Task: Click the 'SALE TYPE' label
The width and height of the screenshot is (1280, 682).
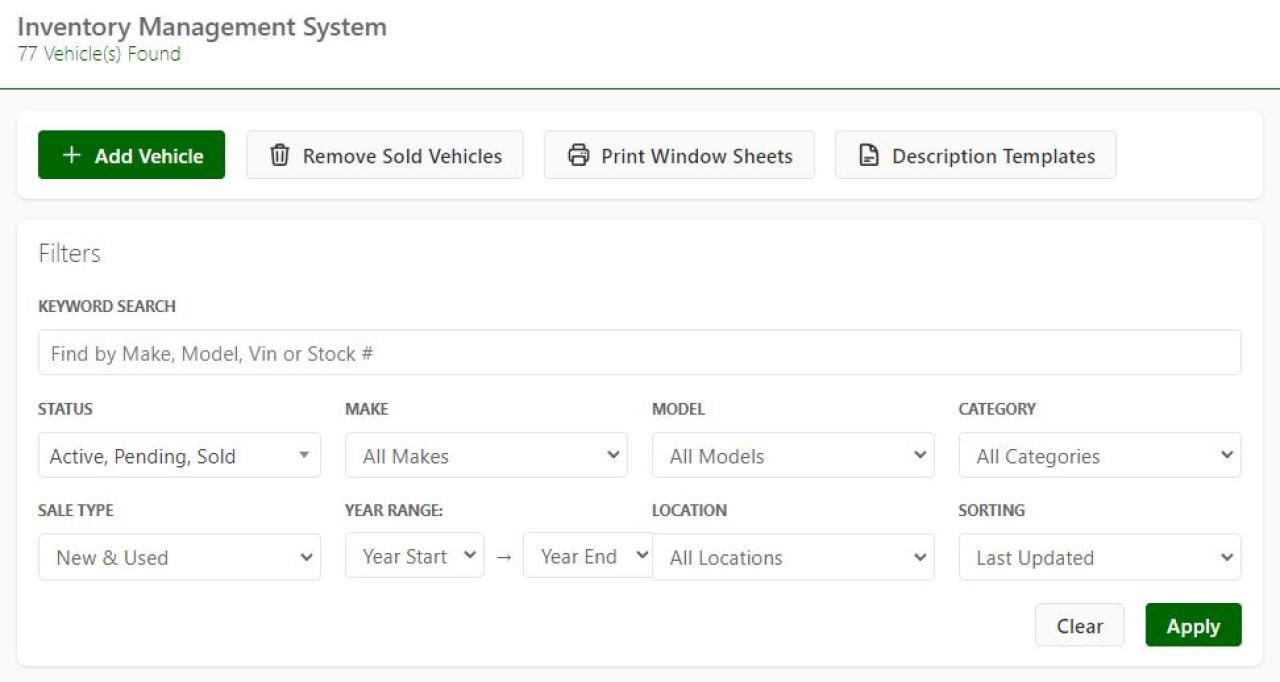Action: point(75,510)
